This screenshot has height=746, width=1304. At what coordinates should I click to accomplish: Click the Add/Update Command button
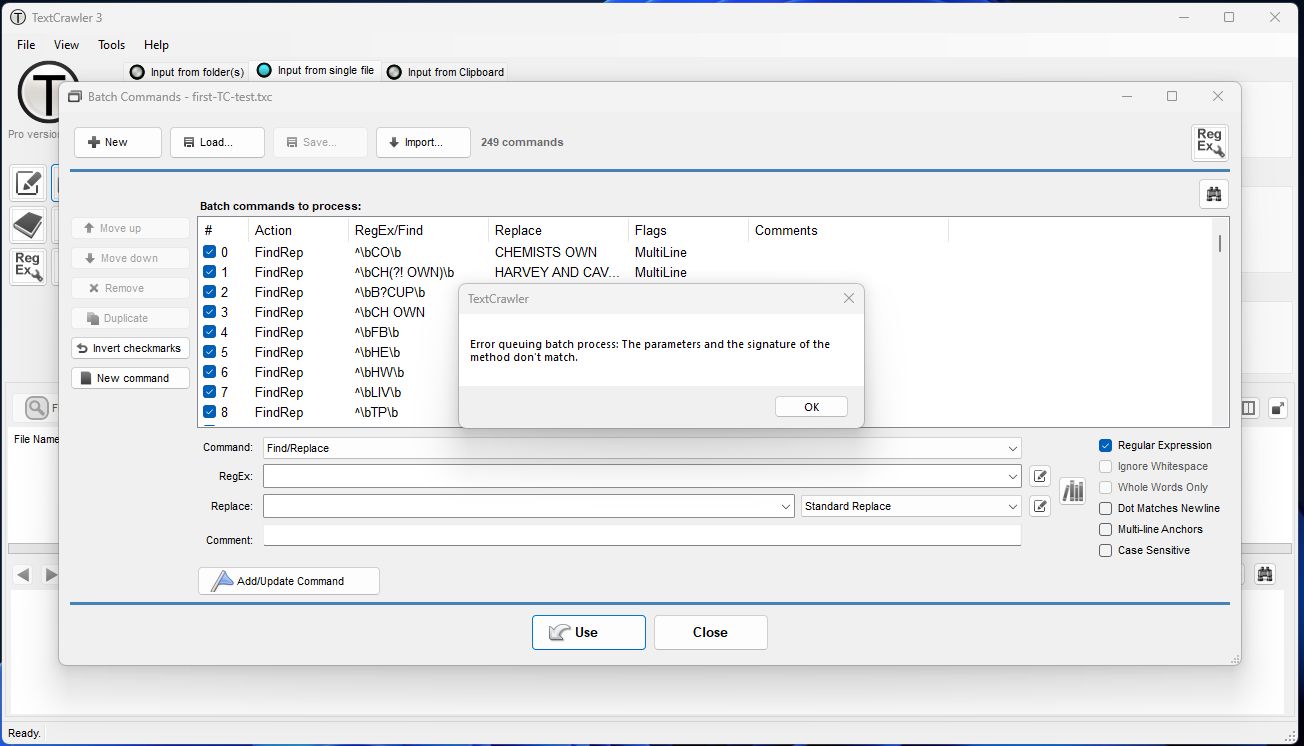click(x=289, y=581)
